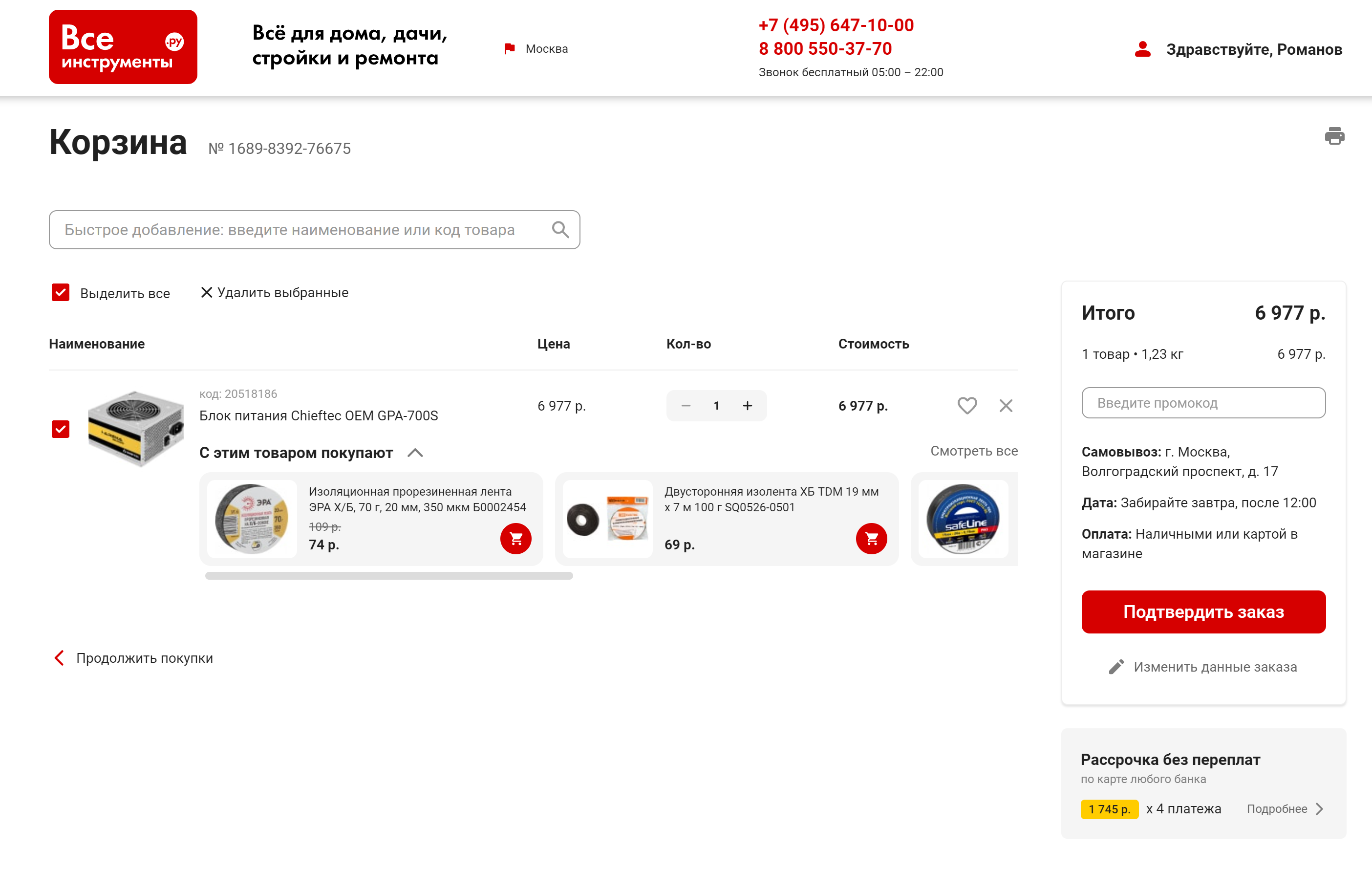Screen dimensions: 1372x872
Task: Open Safeline tape thumbnail
Action: pyautogui.click(x=964, y=519)
